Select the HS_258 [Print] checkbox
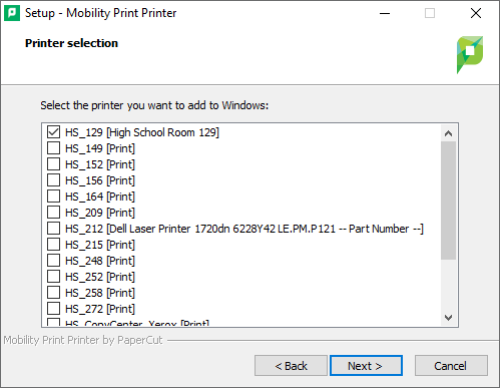This screenshot has height=388, width=500. (x=53, y=292)
